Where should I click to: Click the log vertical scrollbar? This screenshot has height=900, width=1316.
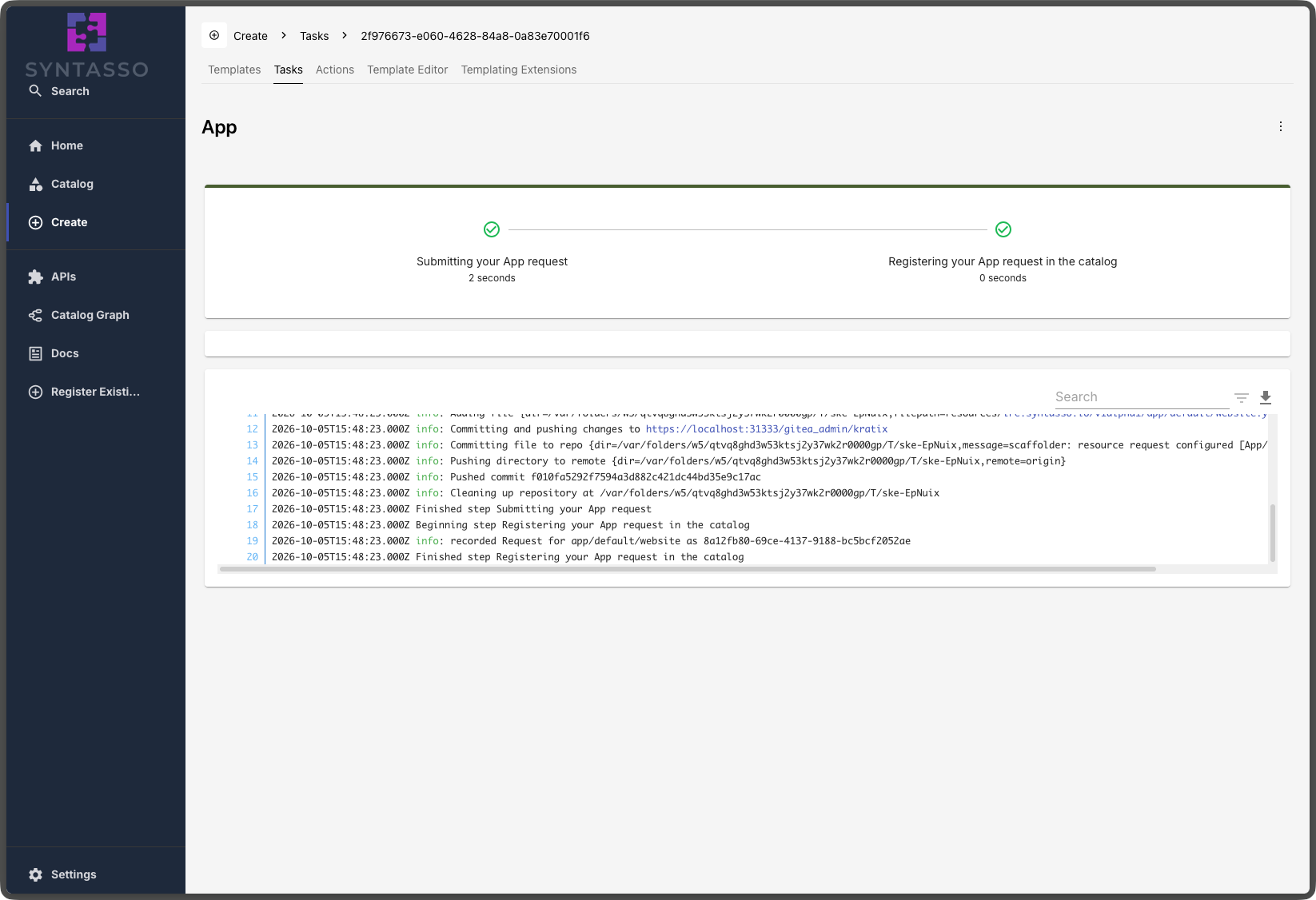coord(1273,532)
